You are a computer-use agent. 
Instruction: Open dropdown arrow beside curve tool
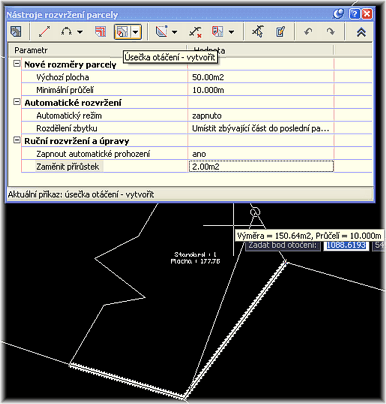point(80,32)
